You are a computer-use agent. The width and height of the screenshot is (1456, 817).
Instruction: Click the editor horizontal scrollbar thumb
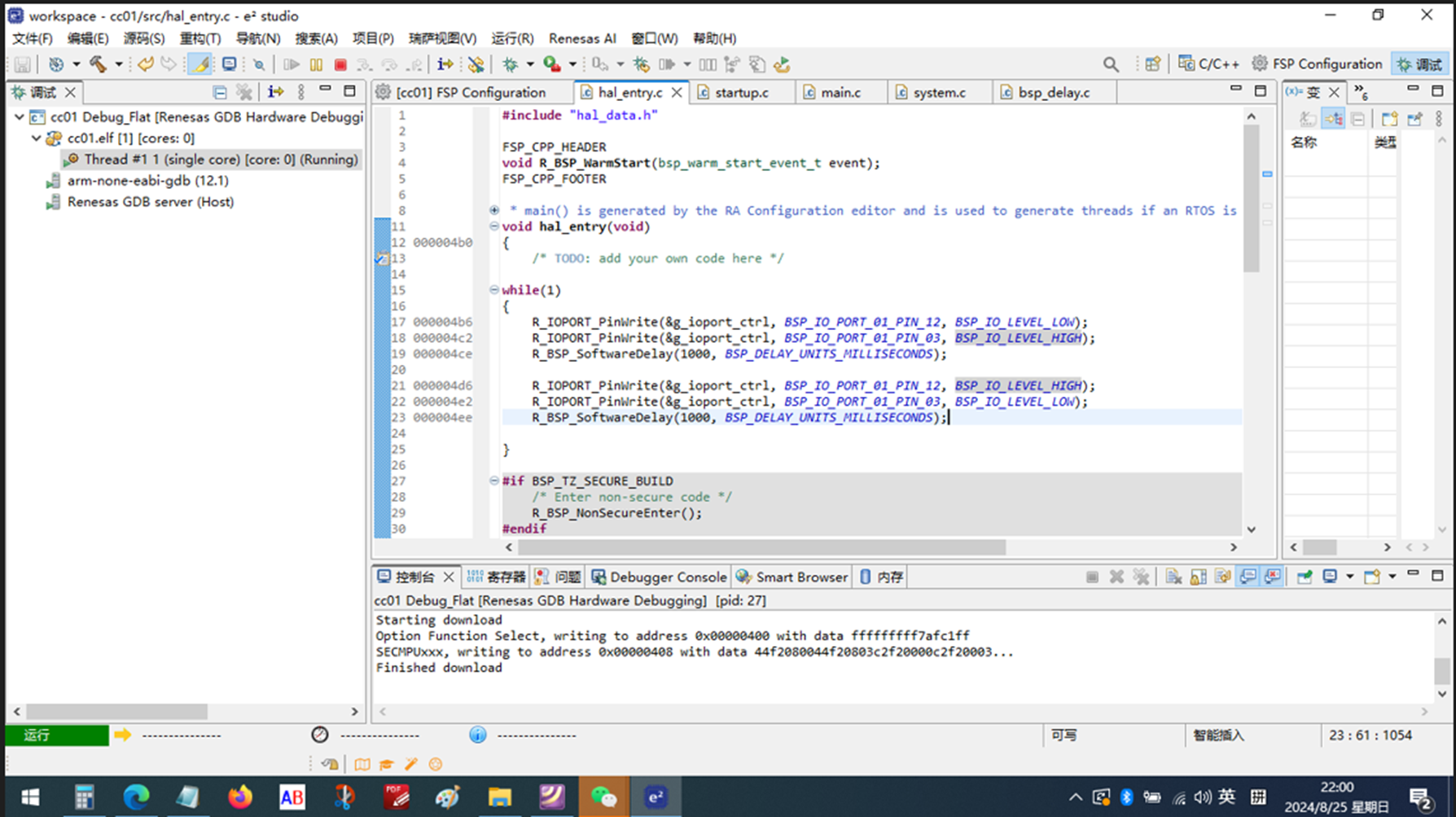(761, 547)
